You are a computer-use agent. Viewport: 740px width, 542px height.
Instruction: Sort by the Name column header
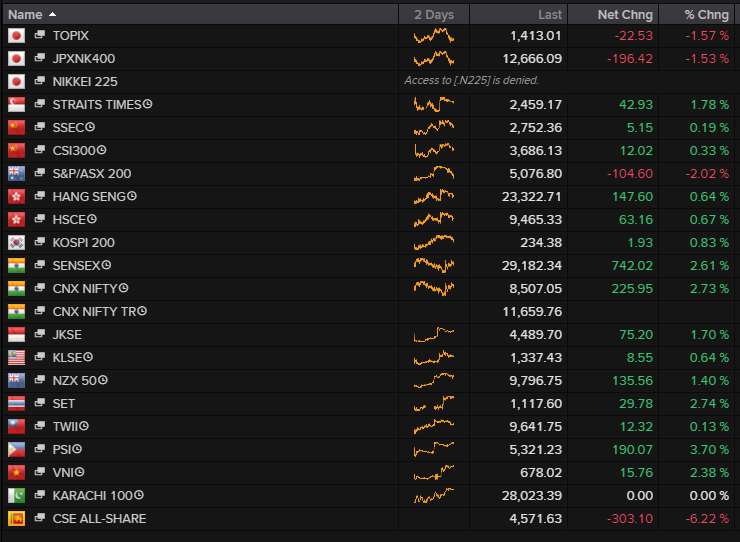(x=201, y=15)
